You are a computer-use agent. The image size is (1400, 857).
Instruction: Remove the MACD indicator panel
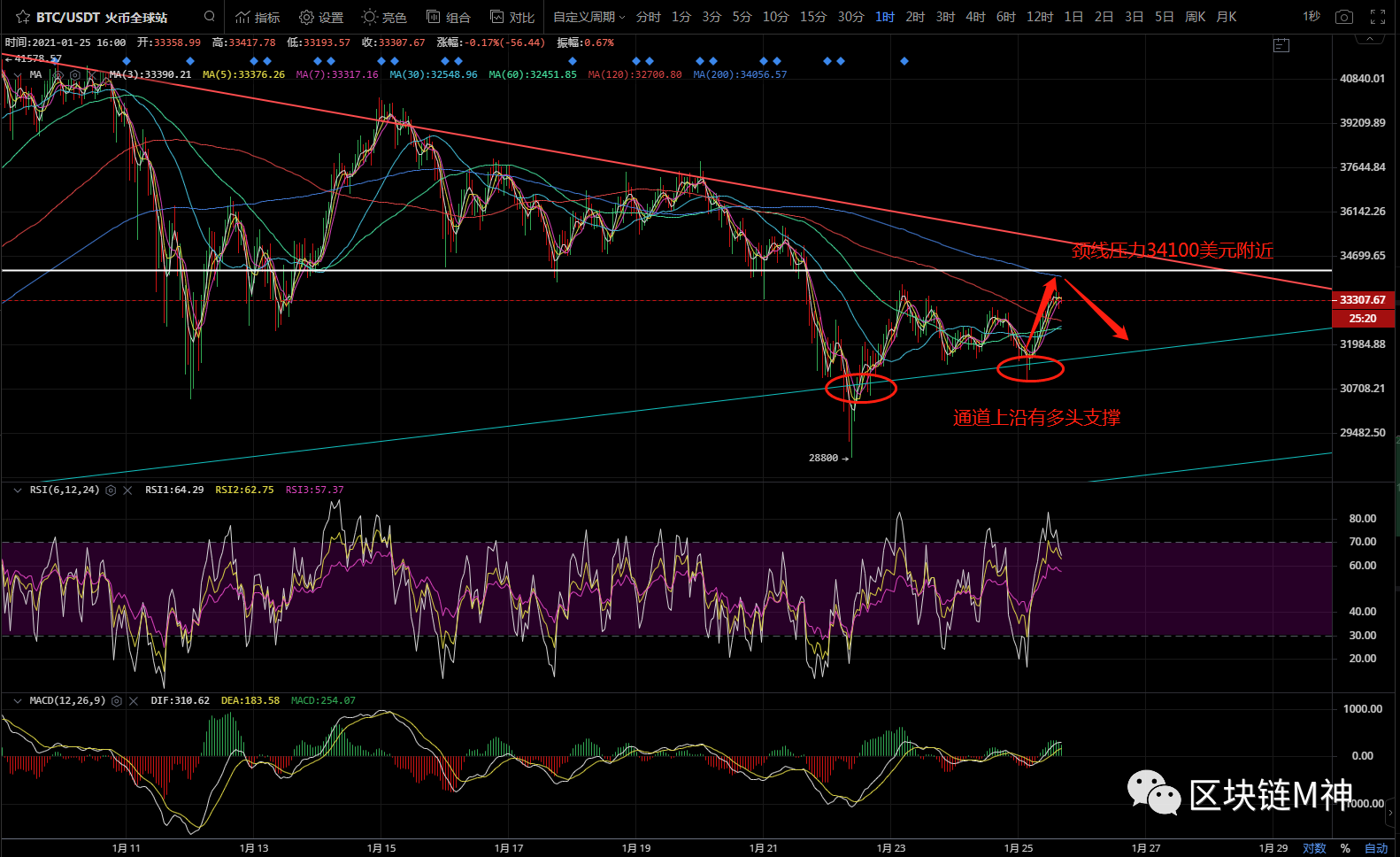(134, 700)
